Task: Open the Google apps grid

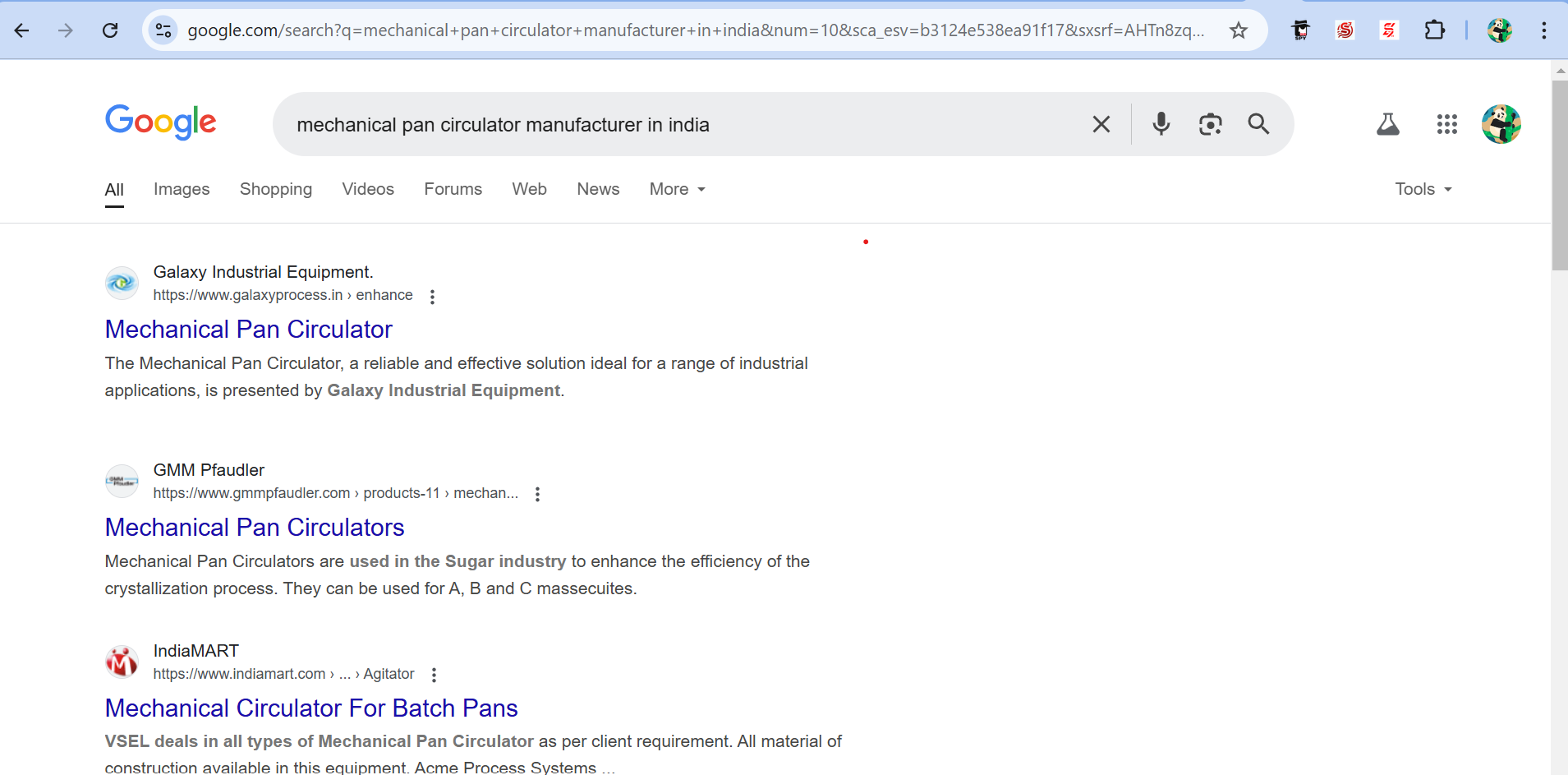Action: [1446, 124]
